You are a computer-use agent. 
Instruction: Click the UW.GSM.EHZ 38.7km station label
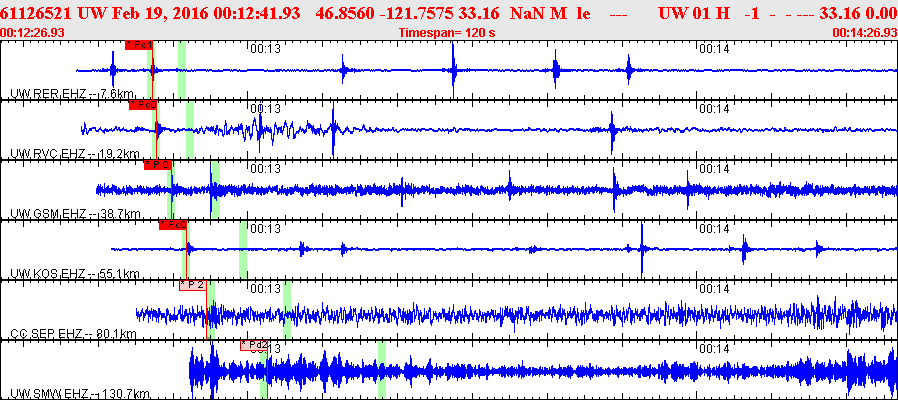[76, 213]
